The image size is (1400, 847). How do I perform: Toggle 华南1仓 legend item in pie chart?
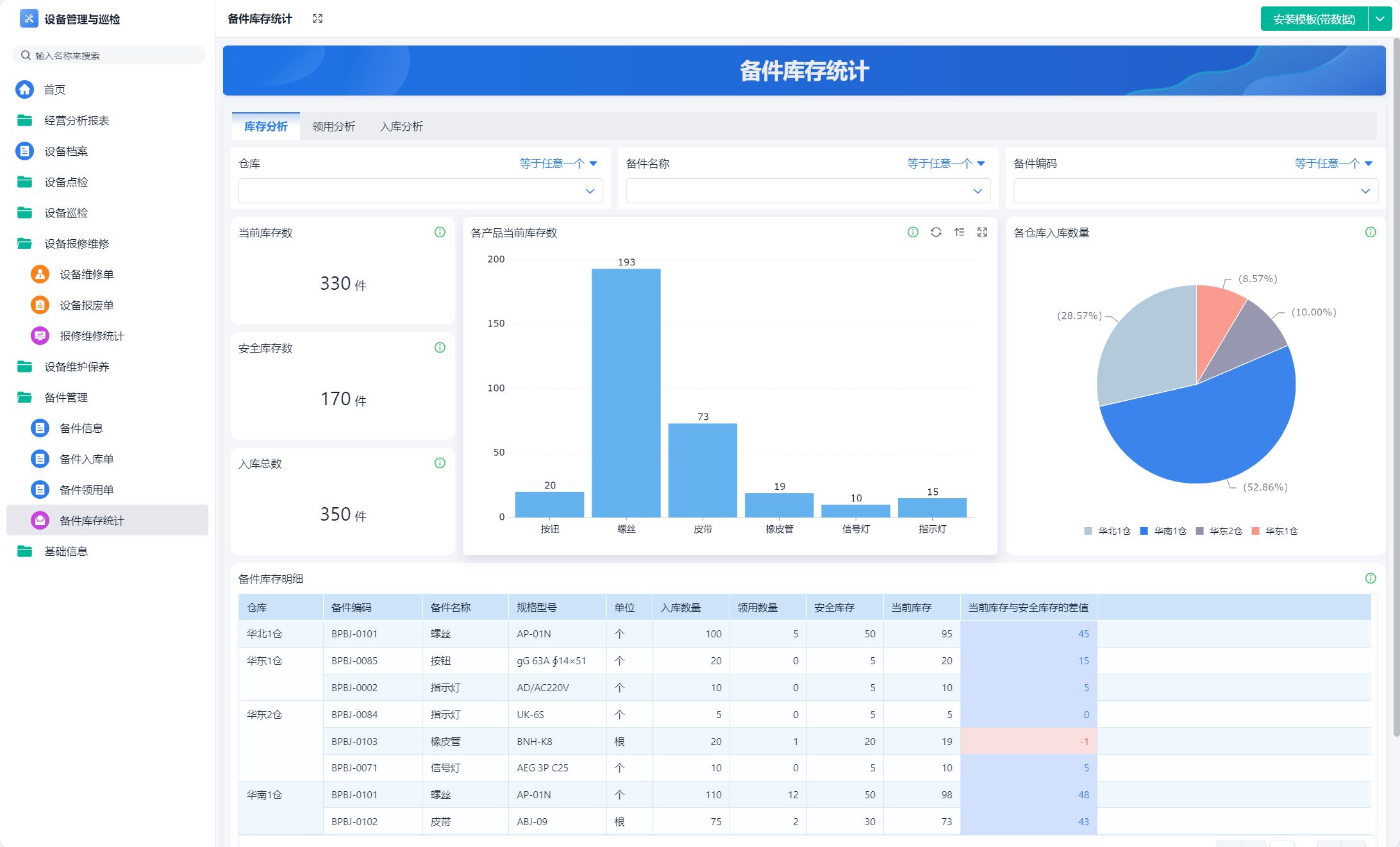point(1163,531)
